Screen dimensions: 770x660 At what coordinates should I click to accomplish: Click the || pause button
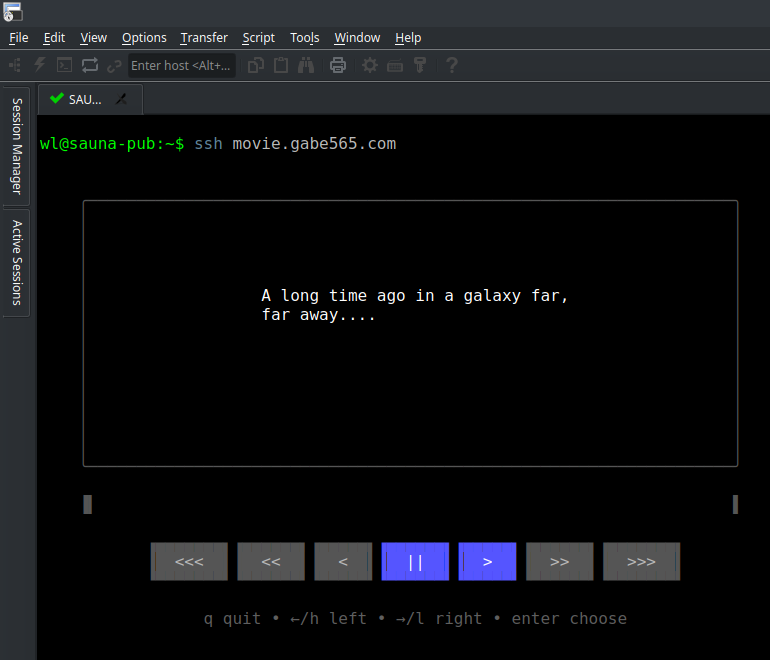[x=415, y=561]
